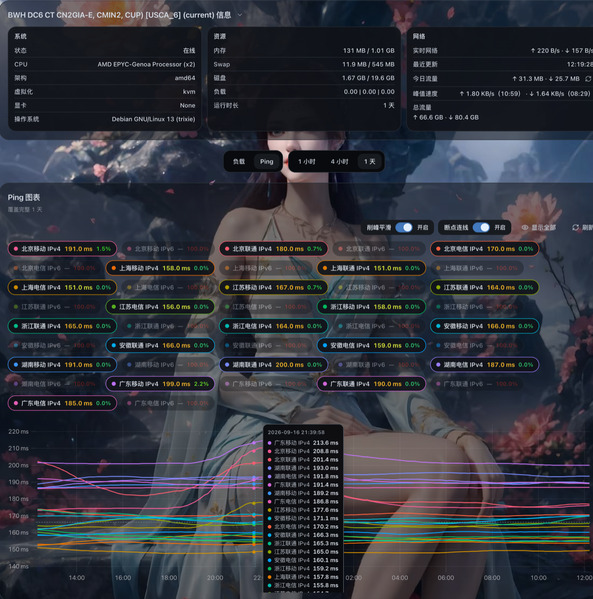Toggle the 上海电信 IPv6 series chip
The height and width of the screenshot is (599, 593).
tap(168, 287)
